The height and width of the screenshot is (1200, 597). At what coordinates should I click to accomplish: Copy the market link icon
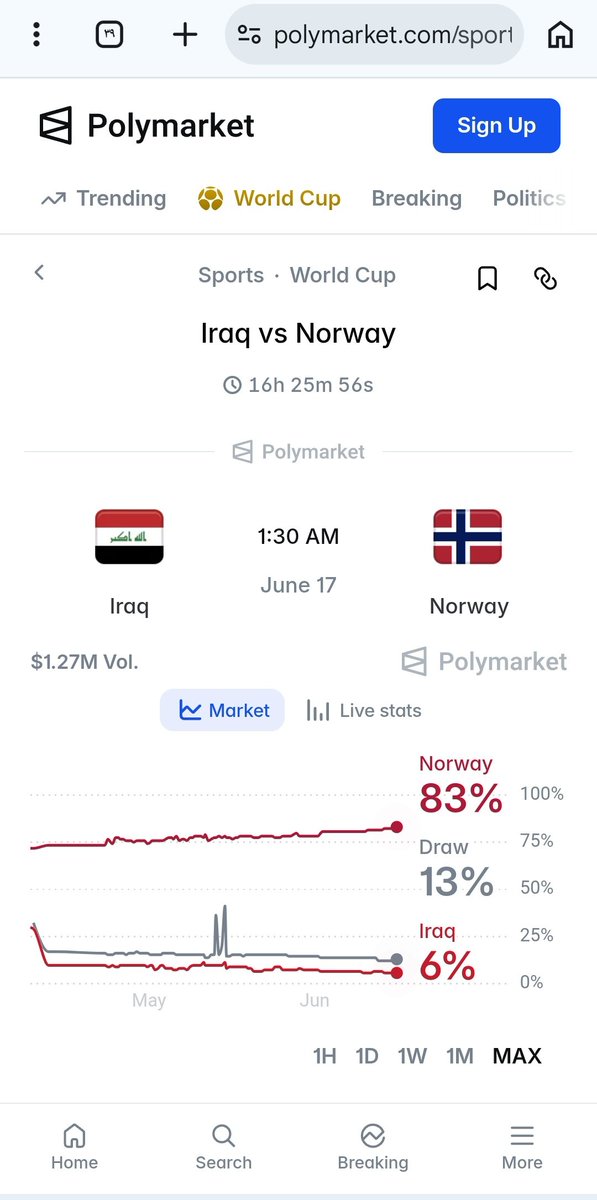point(545,278)
